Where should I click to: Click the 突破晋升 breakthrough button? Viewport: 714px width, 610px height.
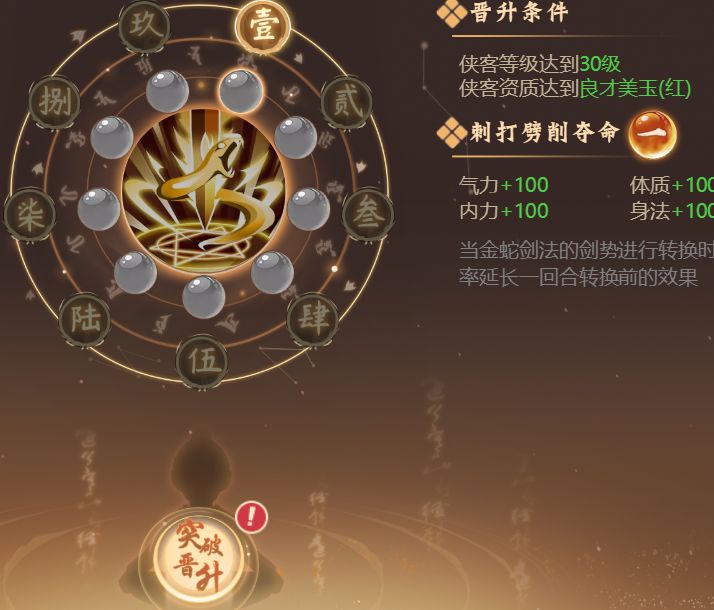[x=198, y=555]
